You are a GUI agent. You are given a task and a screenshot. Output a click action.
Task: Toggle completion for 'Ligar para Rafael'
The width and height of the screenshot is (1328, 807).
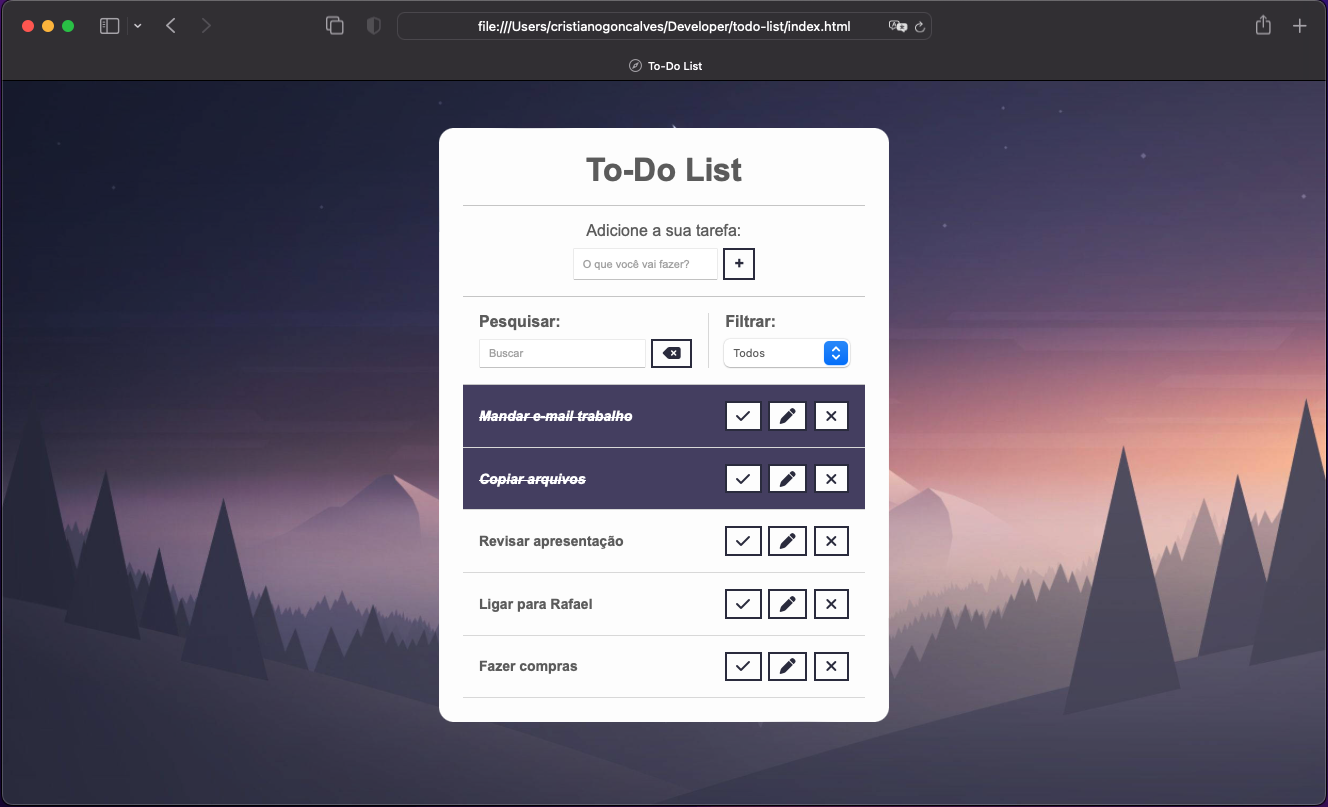743,604
